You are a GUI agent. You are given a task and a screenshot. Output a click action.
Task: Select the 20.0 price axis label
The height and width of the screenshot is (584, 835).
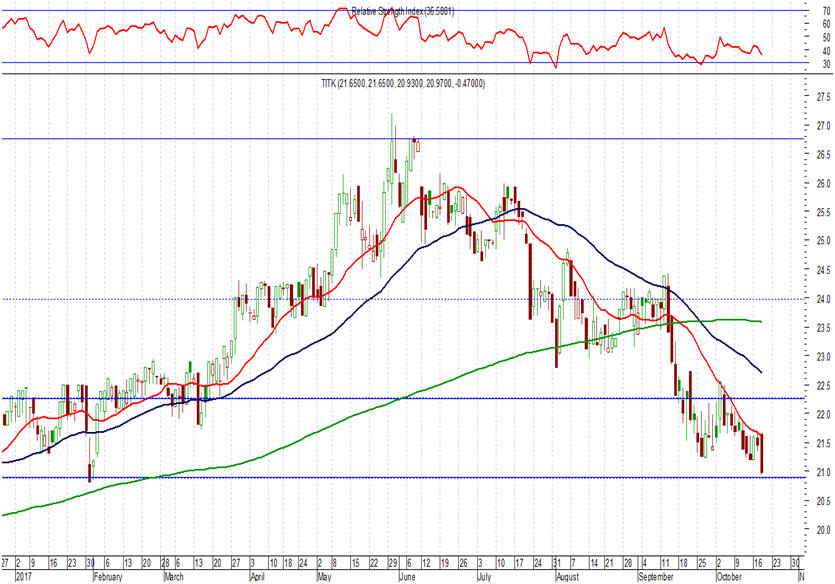point(823,530)
